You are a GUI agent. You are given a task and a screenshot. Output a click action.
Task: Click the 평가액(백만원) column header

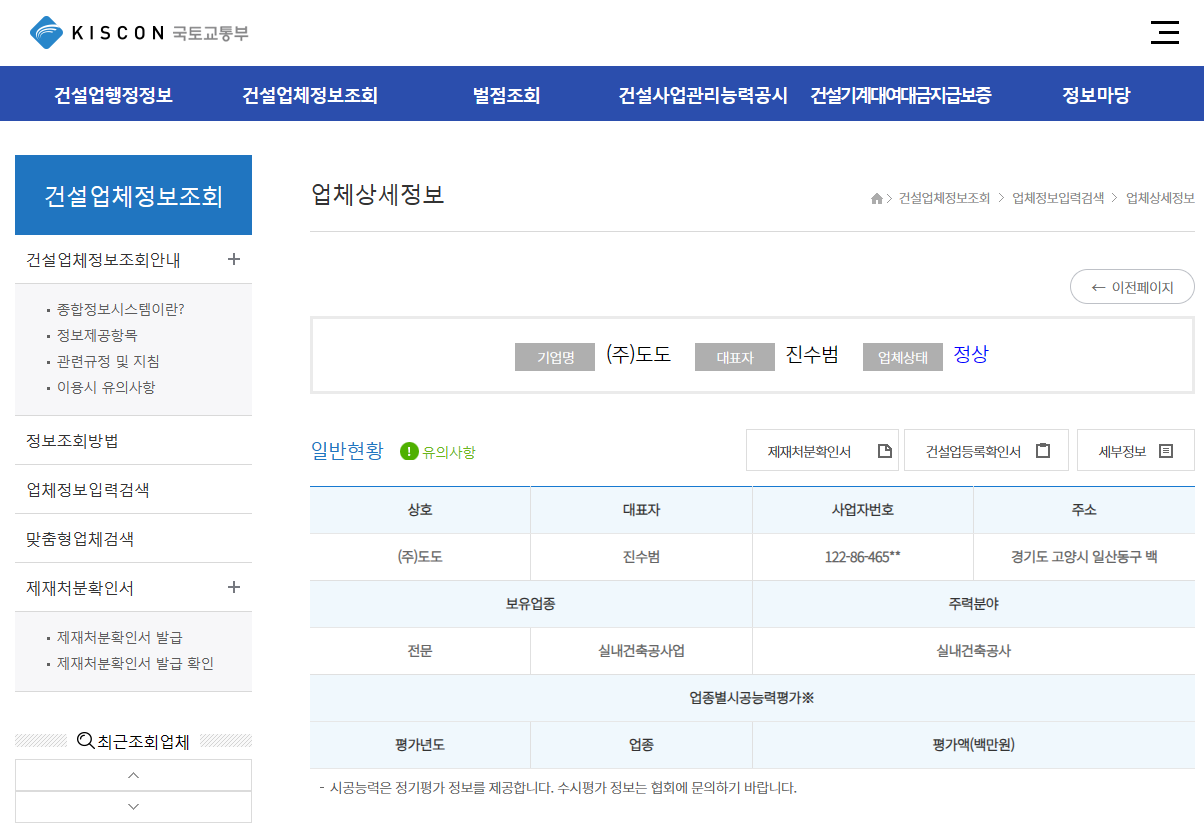pyautogui.click(x=974, y=745)
